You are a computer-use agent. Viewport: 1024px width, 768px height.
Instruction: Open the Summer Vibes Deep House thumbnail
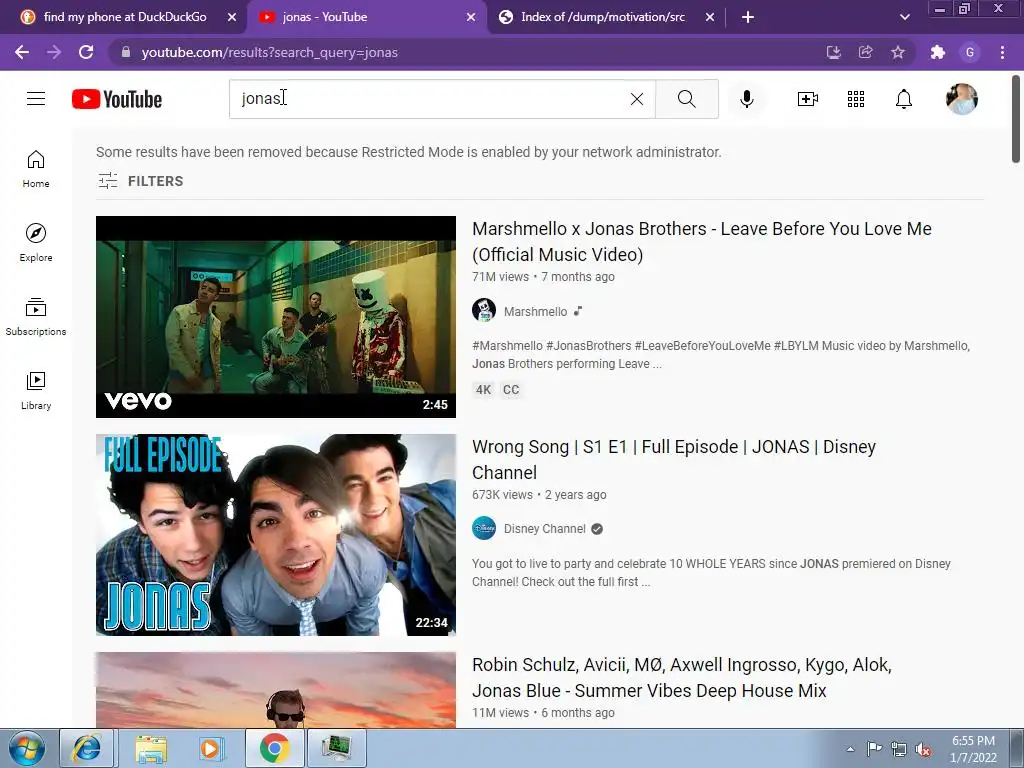pyautogui.click(x=276, y=690)
